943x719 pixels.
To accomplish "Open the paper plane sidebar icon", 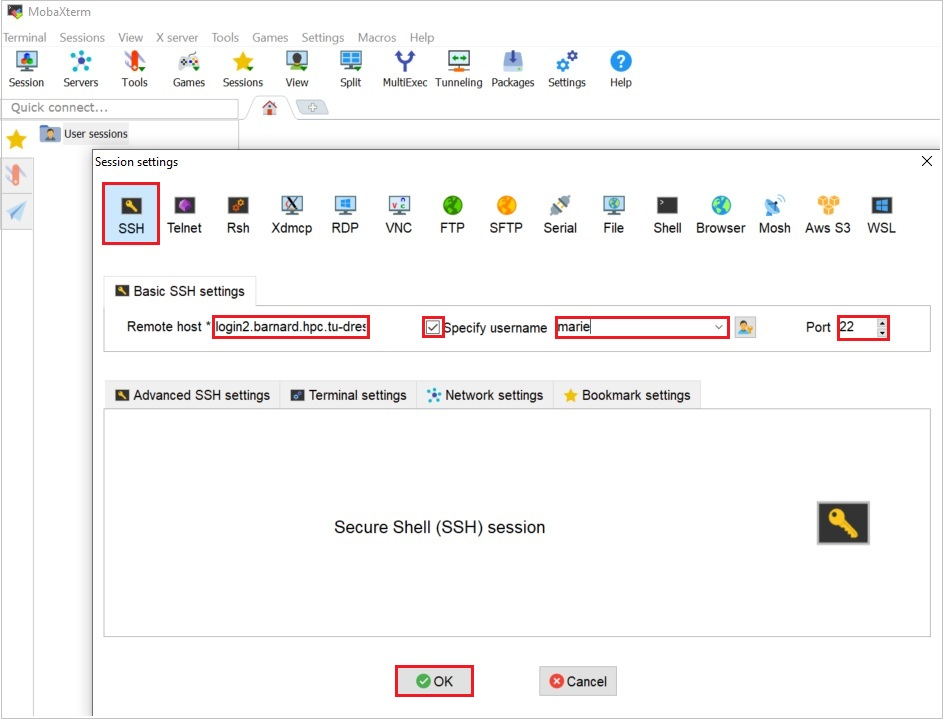I will pyautogui.click(x=16, y=211).
